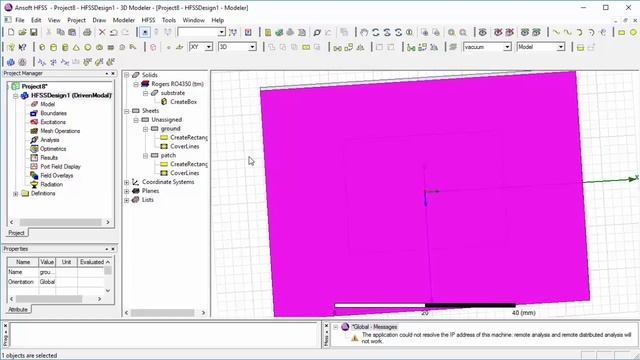The height and width of the screenshot is (360, 640).
Task: Click the context help arrow-question icon
Action: pyautogui.click(x=22, y=47)
